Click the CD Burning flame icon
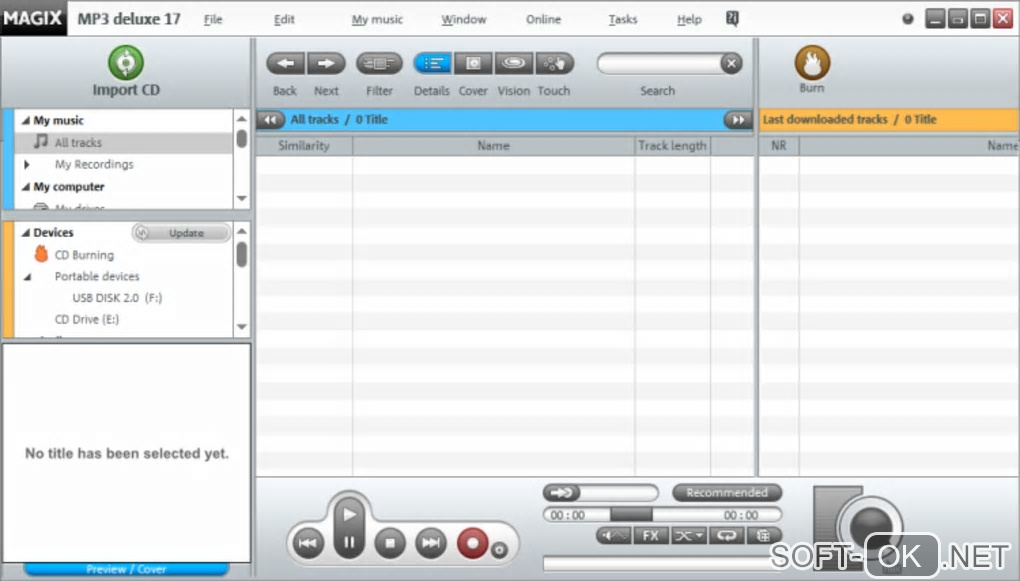1020x581 pixels. click(41, 254)
